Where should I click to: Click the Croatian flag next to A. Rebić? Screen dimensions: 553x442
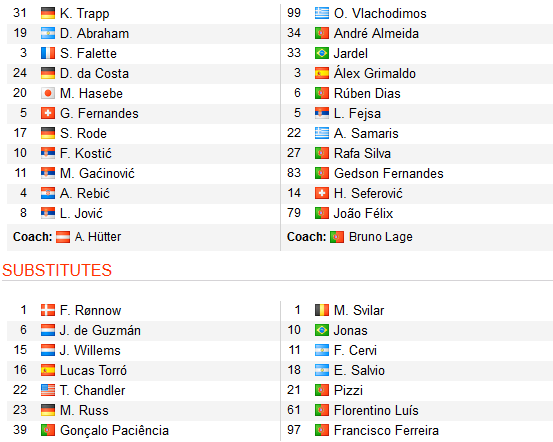pyautogui.click(x=48, y=193)
